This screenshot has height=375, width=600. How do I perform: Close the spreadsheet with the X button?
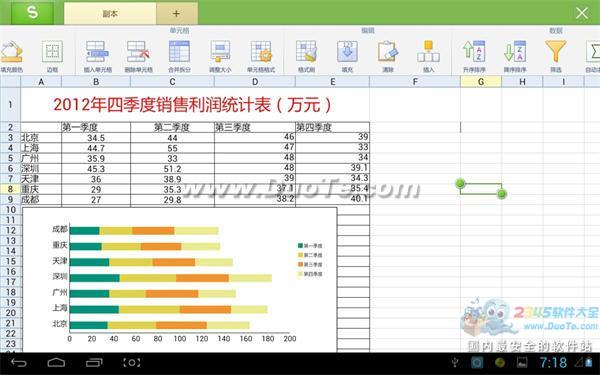(x=582, y=13)
